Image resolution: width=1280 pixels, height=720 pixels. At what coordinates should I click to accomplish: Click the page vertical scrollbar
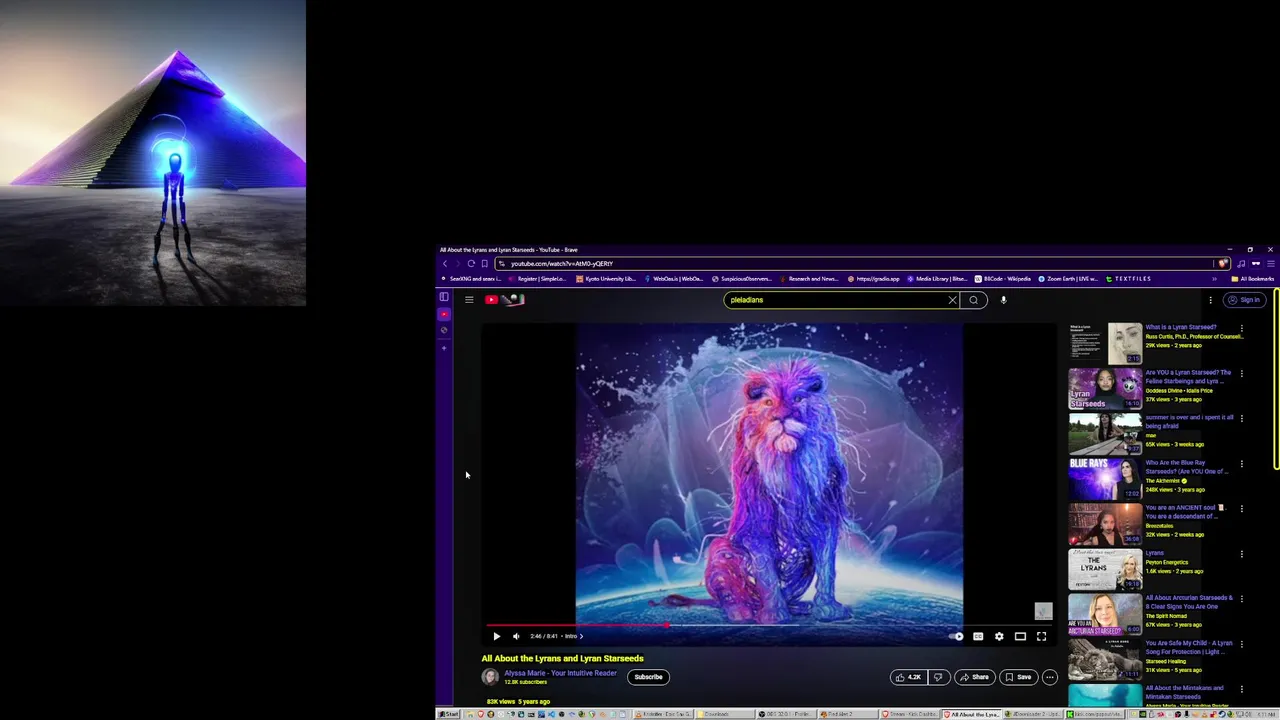[1276, 378]
